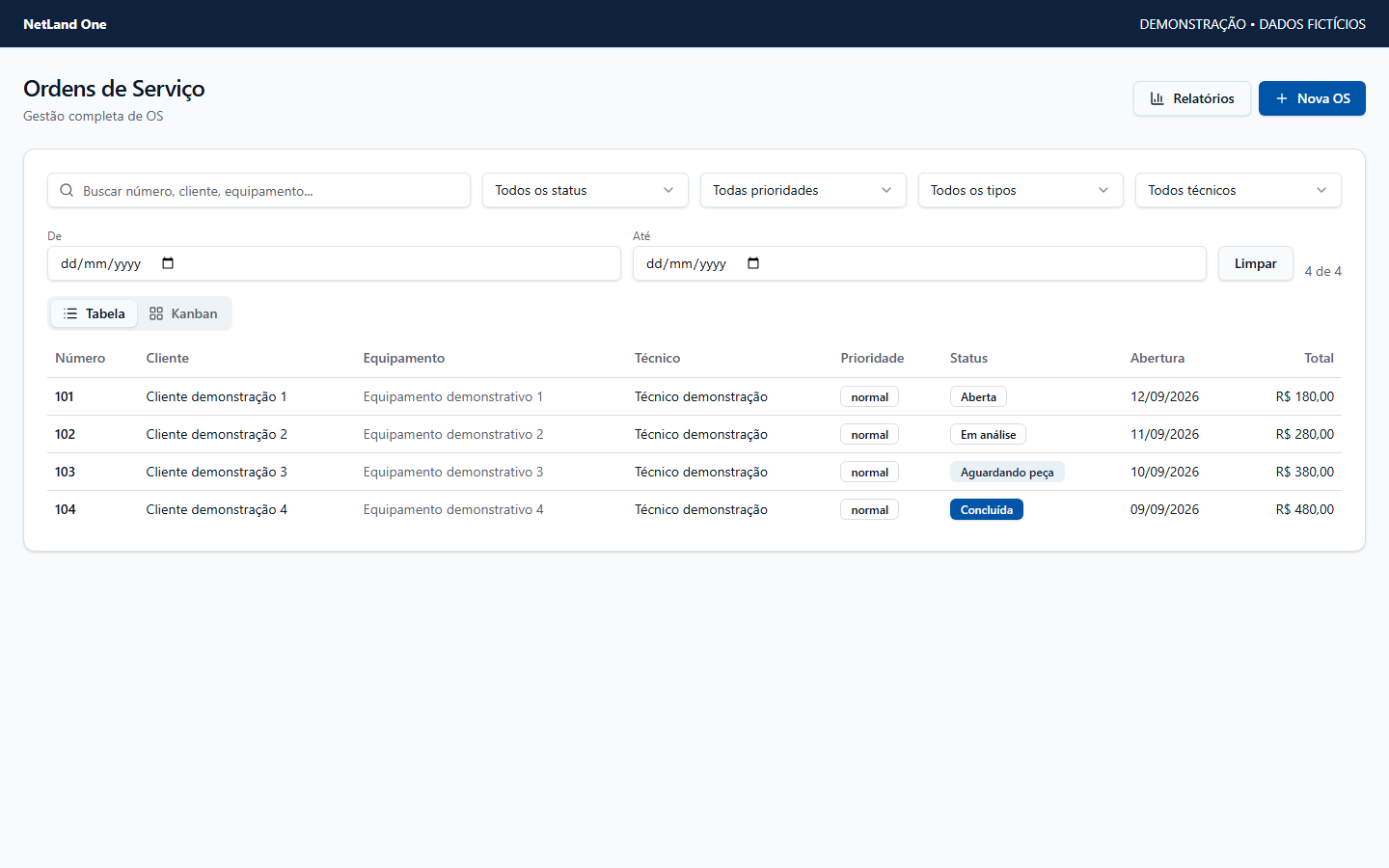
Task: Create a new order with Nova OS
Action: [1312, 98]
